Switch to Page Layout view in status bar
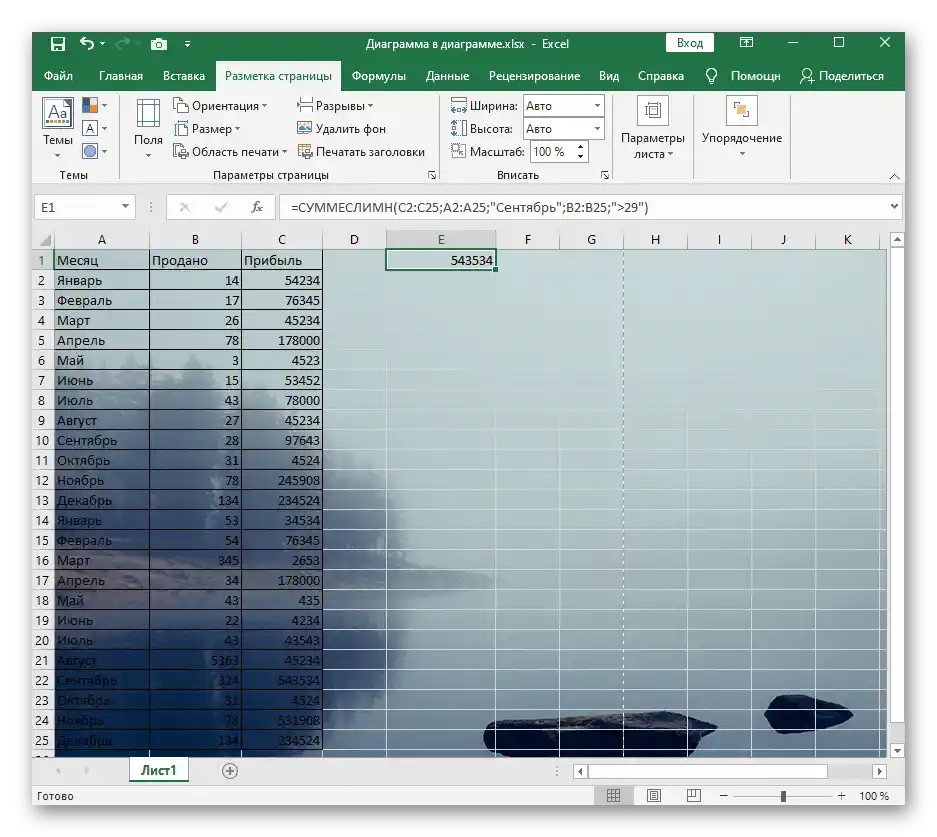 click(654, 795)
